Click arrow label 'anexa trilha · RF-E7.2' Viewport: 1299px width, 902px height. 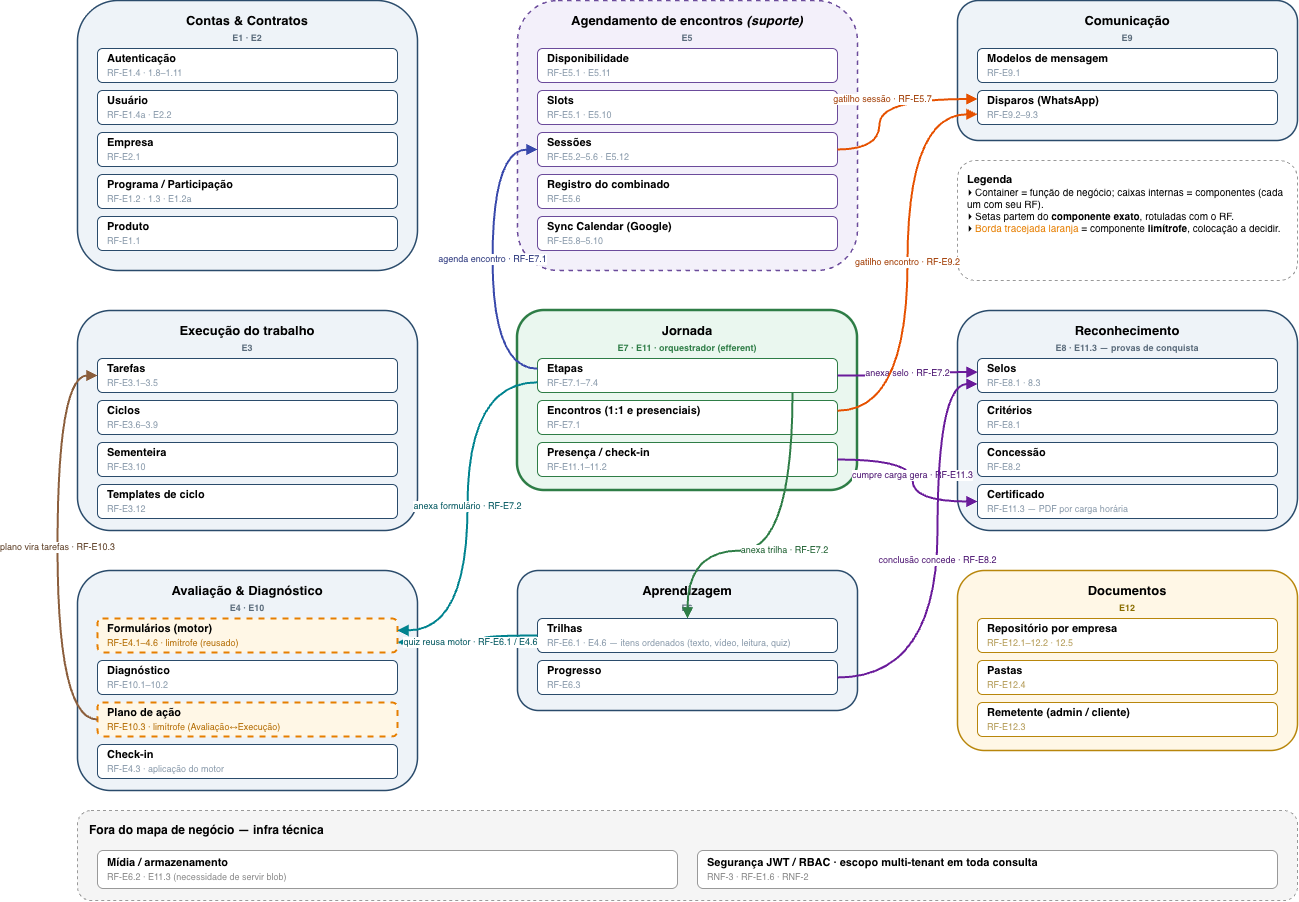(x=784, y=550)
